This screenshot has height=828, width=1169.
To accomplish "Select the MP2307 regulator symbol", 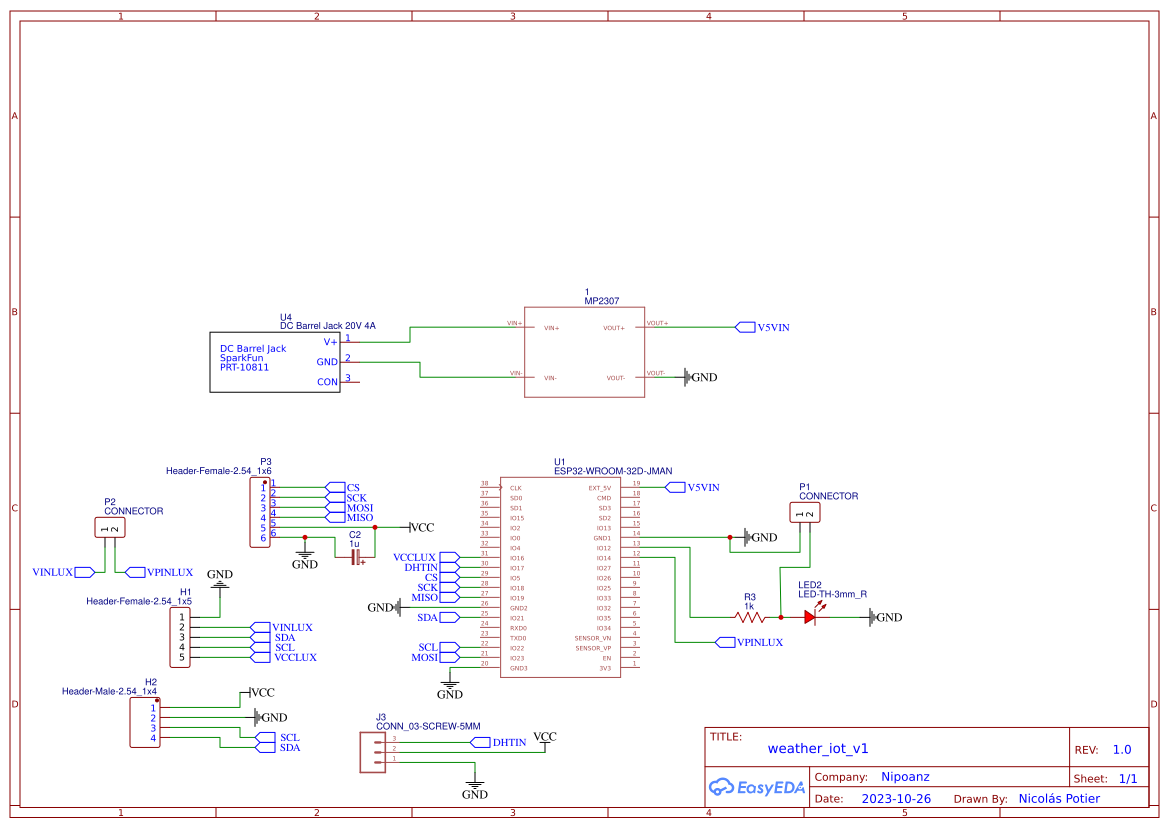I will [x=584, y=350].
